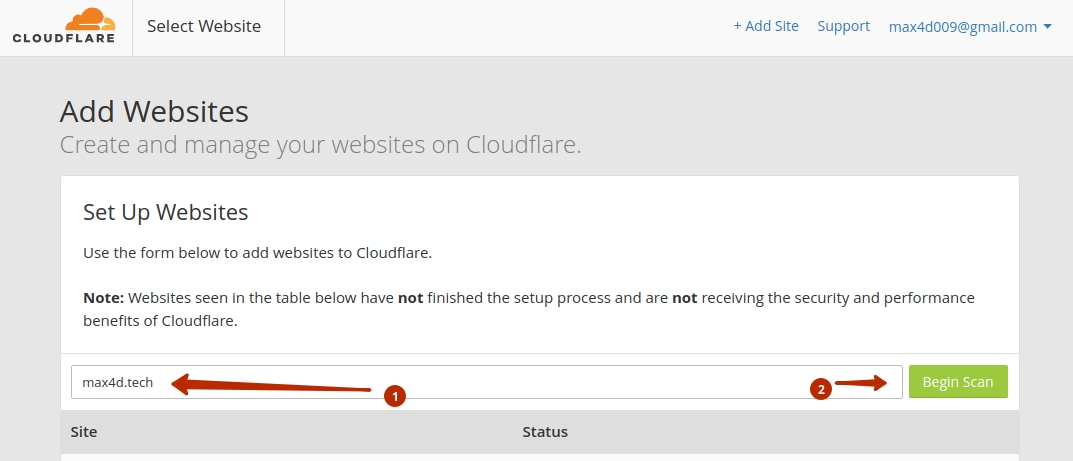Click the caret arrow beside the email
Viewport: 1073px width, 461px height.
click(1048, 27)
